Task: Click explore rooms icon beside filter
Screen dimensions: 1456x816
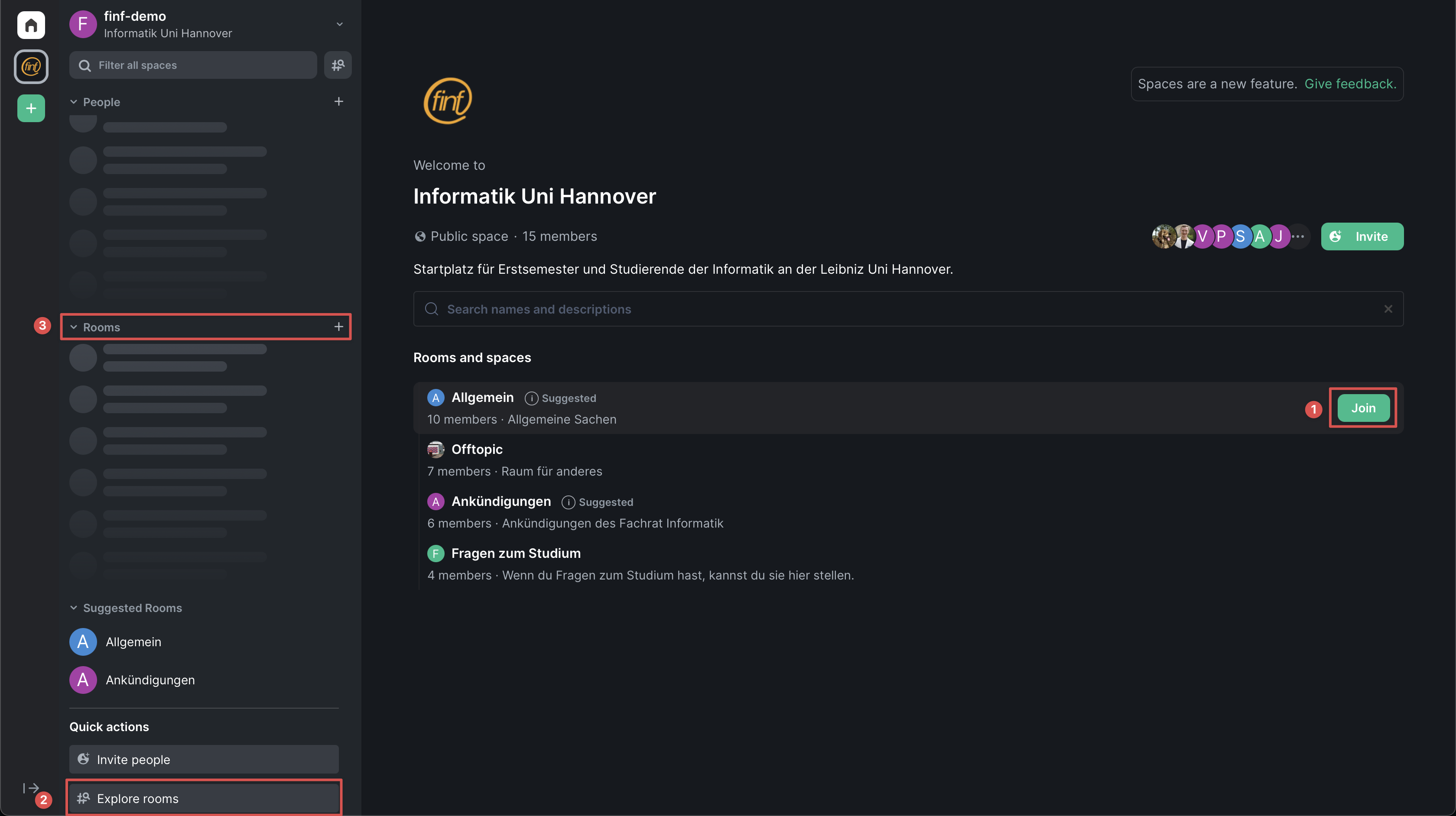Action: click(338, 65)
